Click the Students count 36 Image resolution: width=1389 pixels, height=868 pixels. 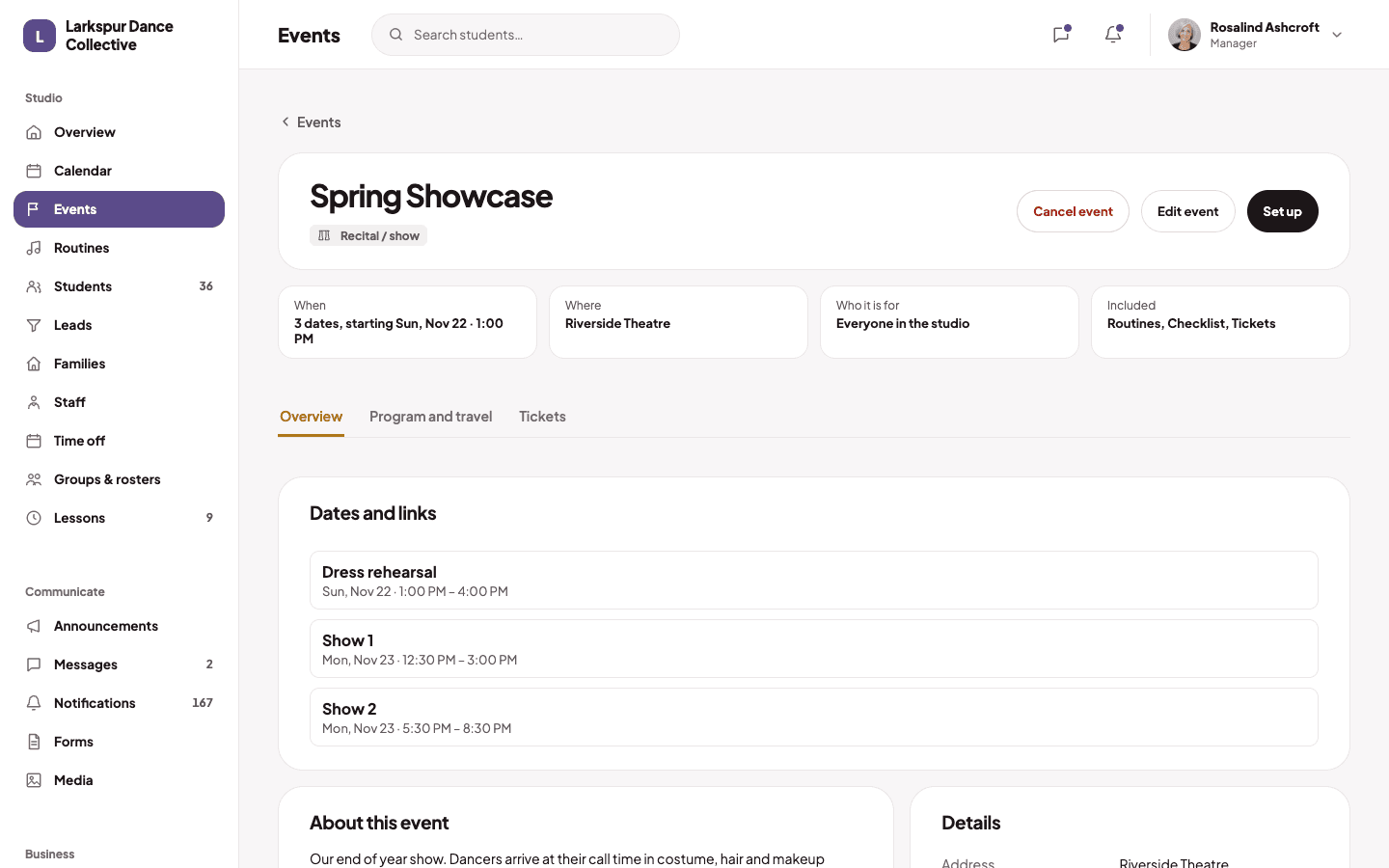[205, 286]
